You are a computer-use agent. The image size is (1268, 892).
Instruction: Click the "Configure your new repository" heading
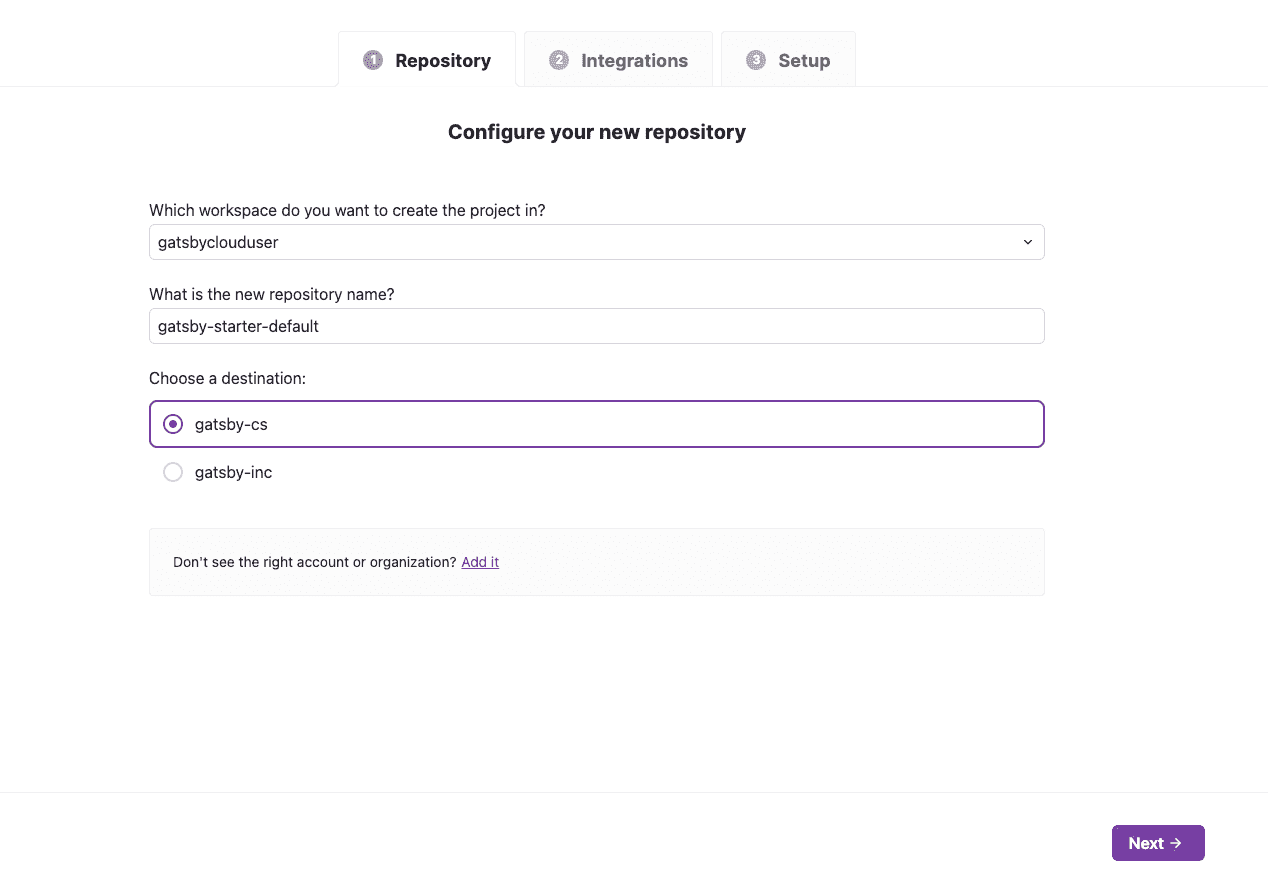click(597, 132)
